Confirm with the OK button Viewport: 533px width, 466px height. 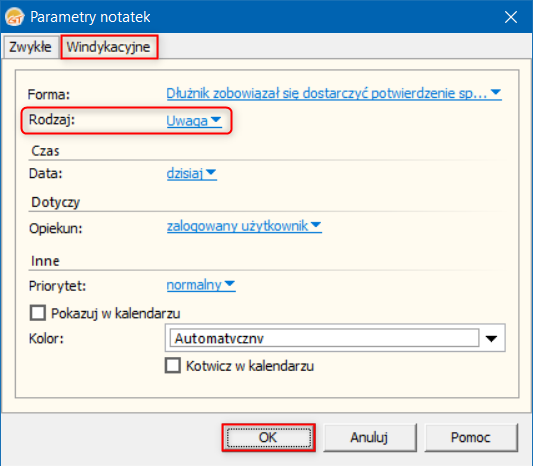coord(269,437)
